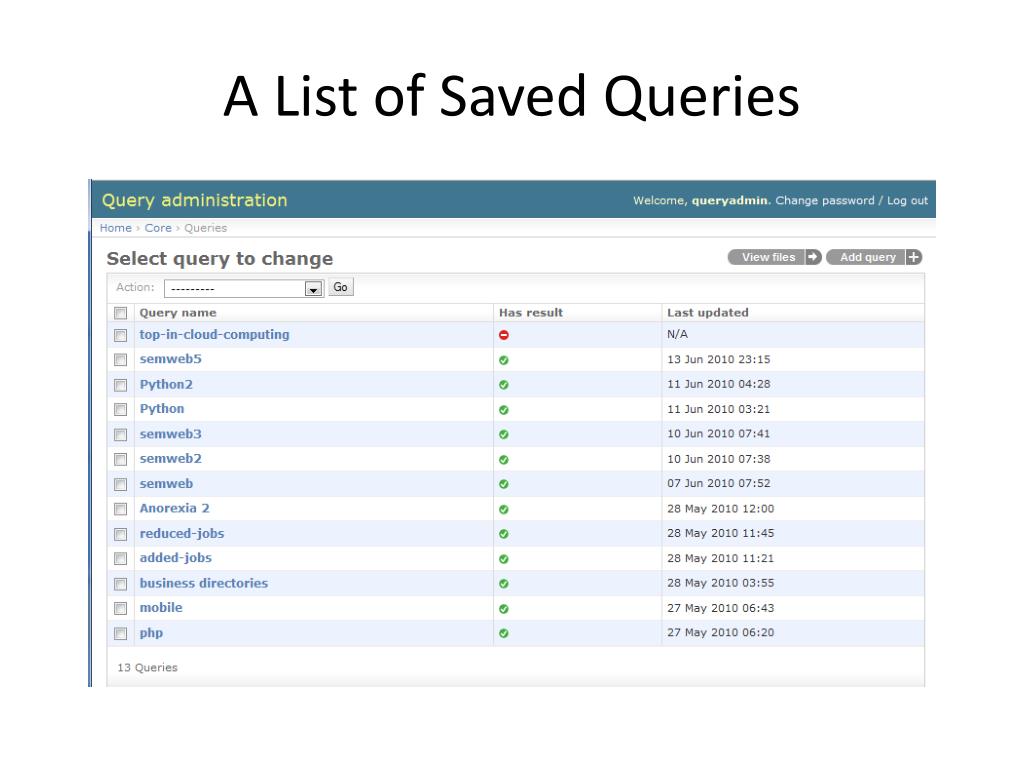Click the date 13 Jun 2010 23:15
Screen dimensions: 1024x768
tap(718, 360)
